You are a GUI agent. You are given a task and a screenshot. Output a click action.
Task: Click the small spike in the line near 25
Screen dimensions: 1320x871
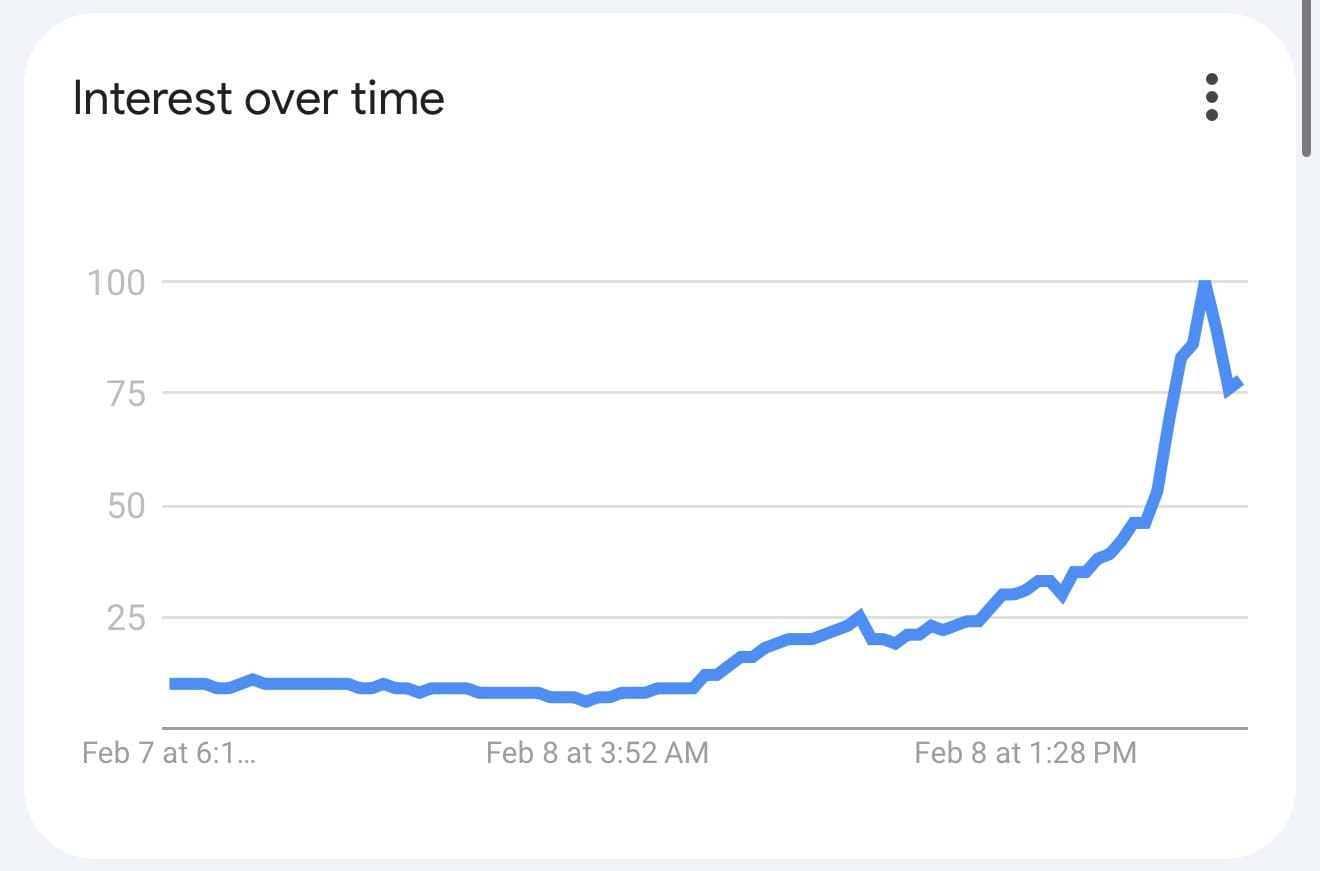[x=859, y=614]
